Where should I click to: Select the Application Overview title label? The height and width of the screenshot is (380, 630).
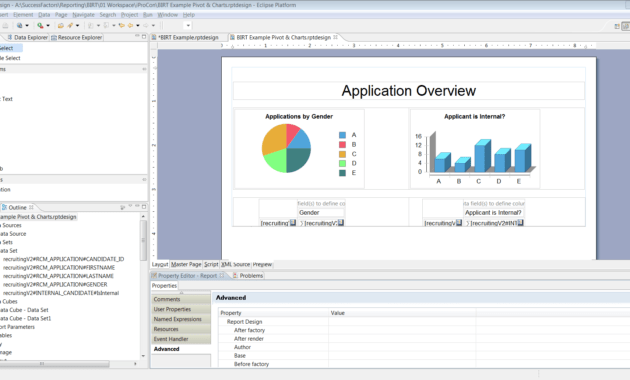point(409,91)
